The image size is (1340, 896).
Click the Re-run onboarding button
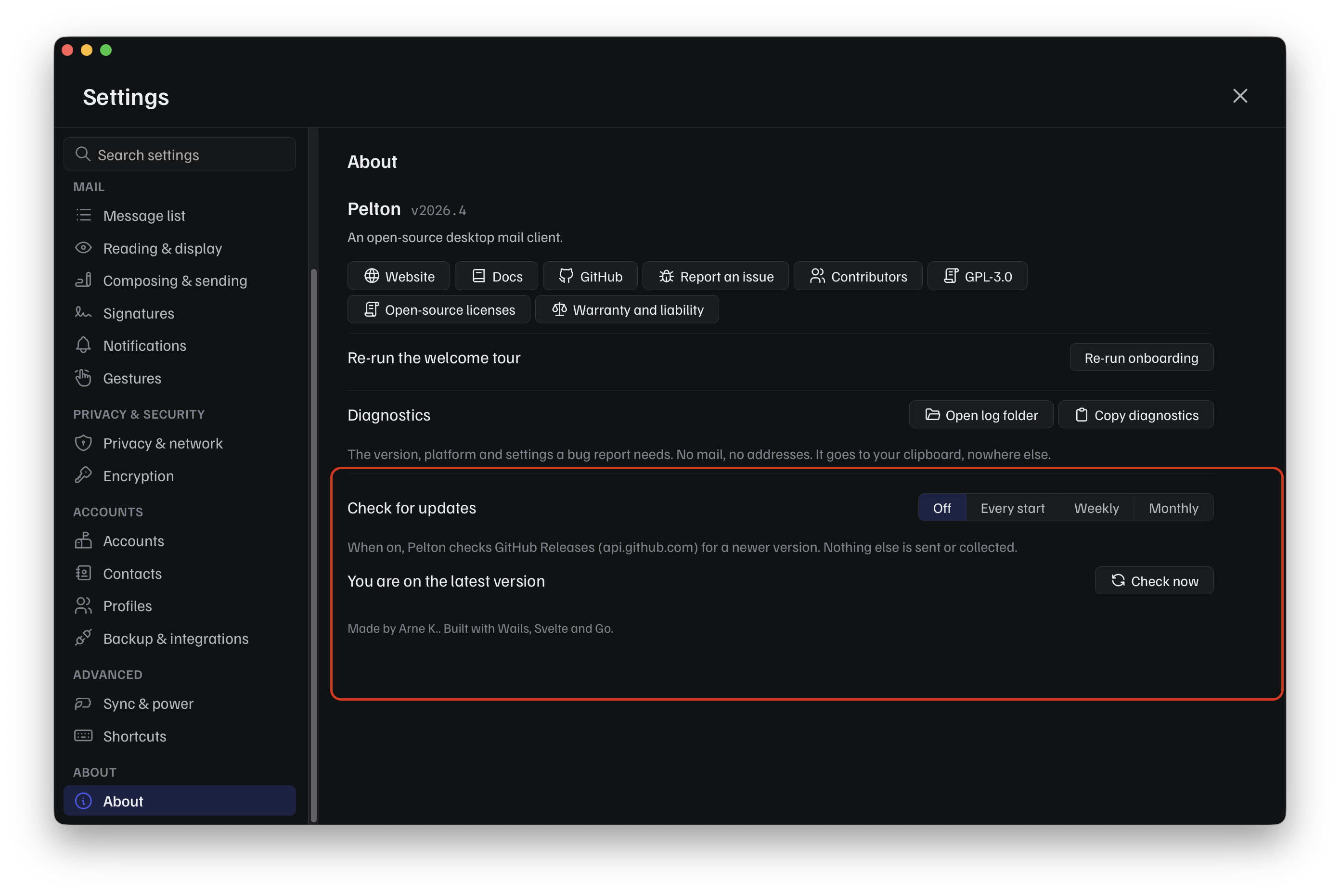[1141, 357]
